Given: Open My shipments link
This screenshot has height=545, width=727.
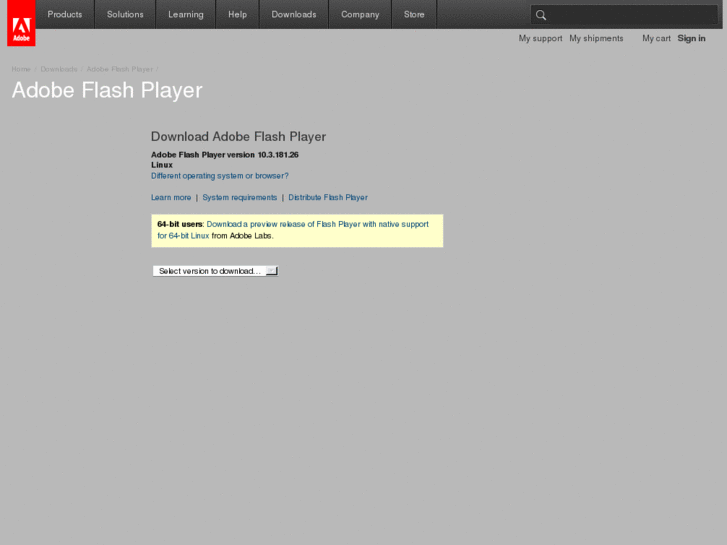Looking at the screenshot, I should [596, 38].
